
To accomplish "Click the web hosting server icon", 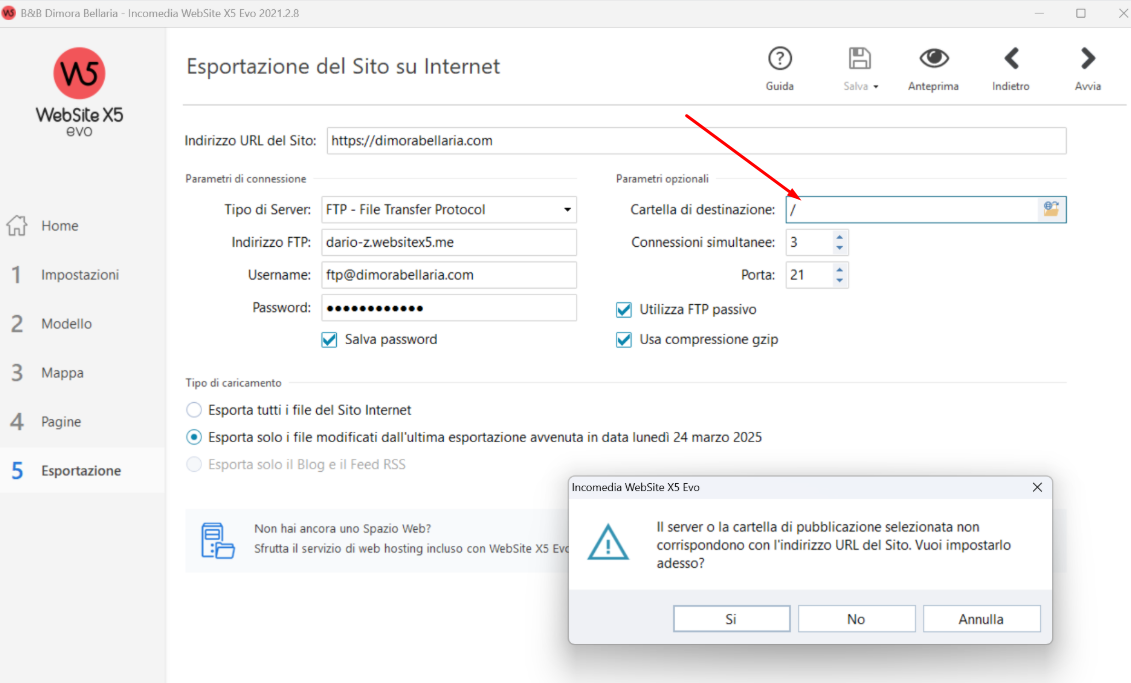I will pos(218,540).
